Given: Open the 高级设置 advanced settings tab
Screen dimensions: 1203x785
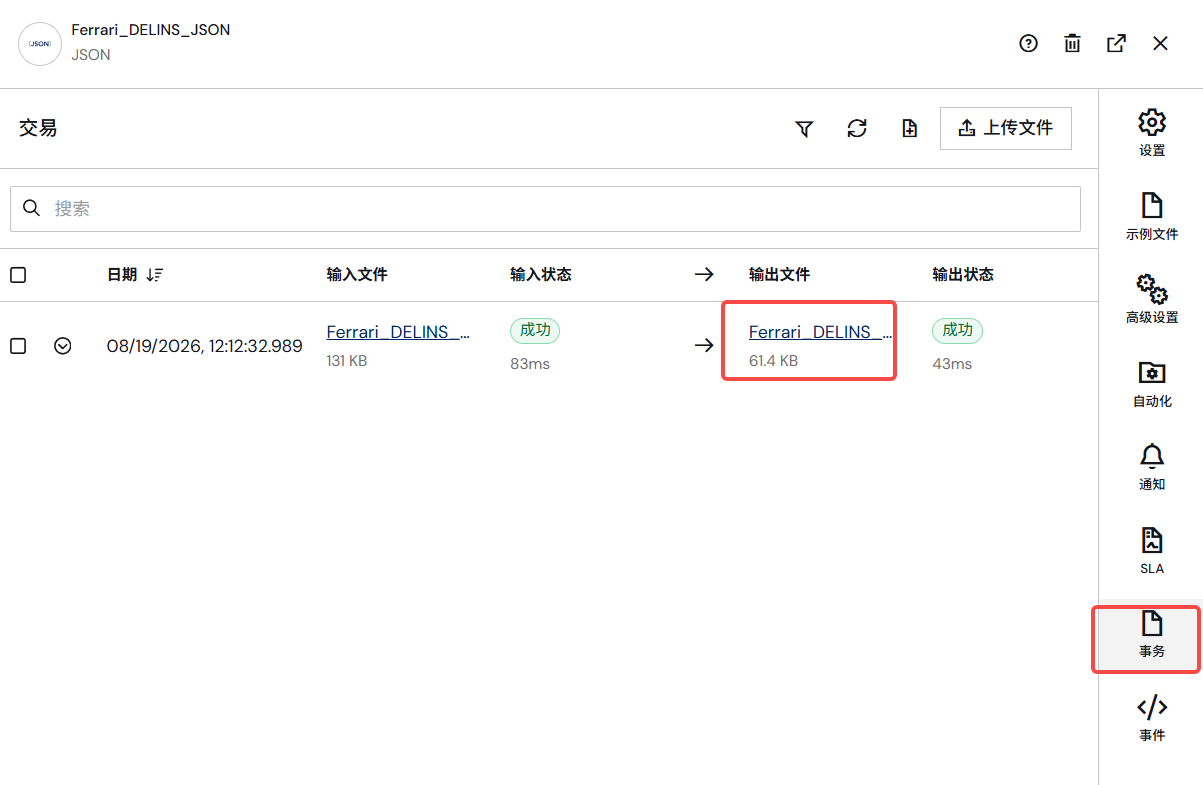Looking at the screenshot, I should click(1152, 300).
